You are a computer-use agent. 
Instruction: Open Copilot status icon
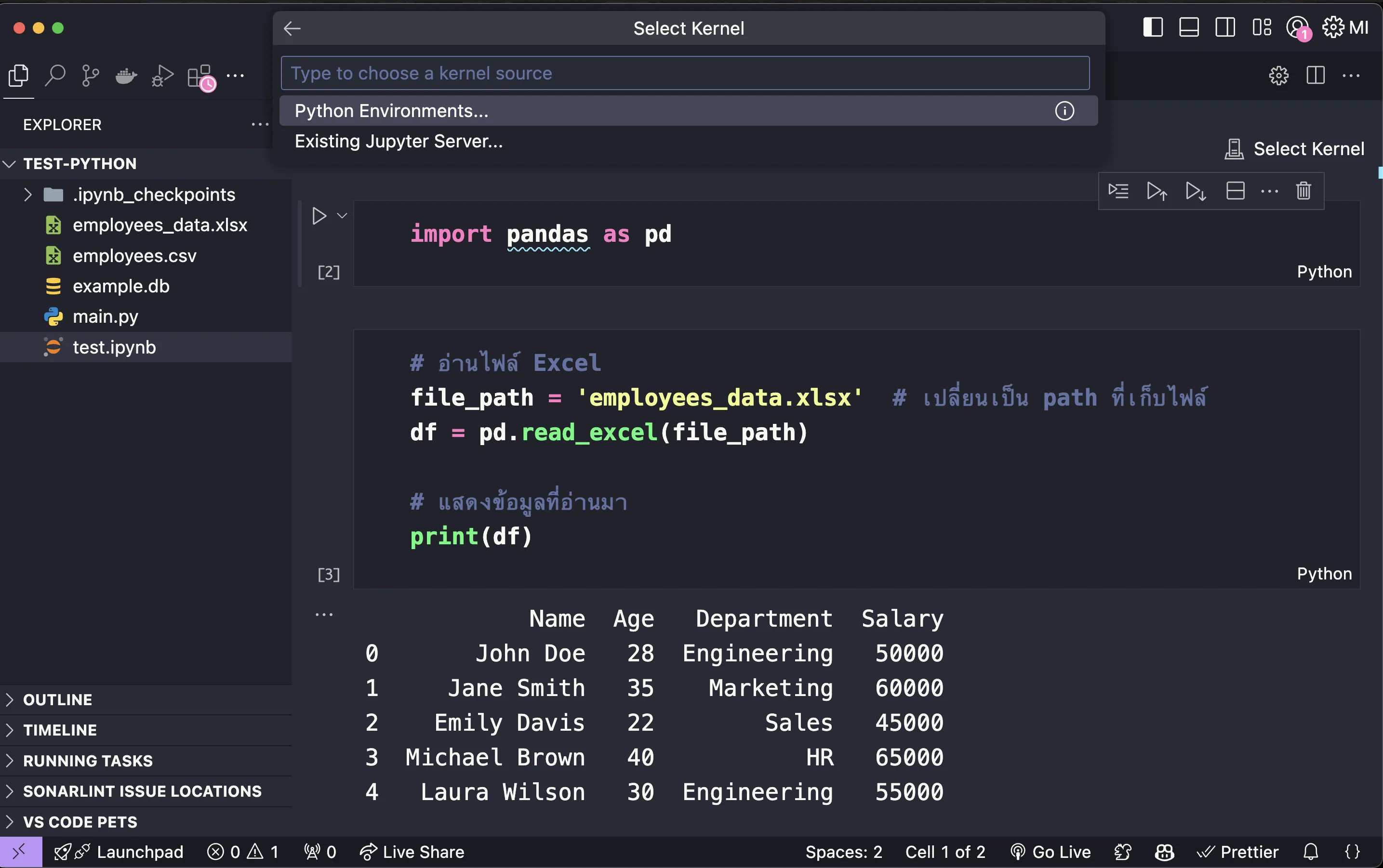pyautogui.click(x=1164, y=852)
